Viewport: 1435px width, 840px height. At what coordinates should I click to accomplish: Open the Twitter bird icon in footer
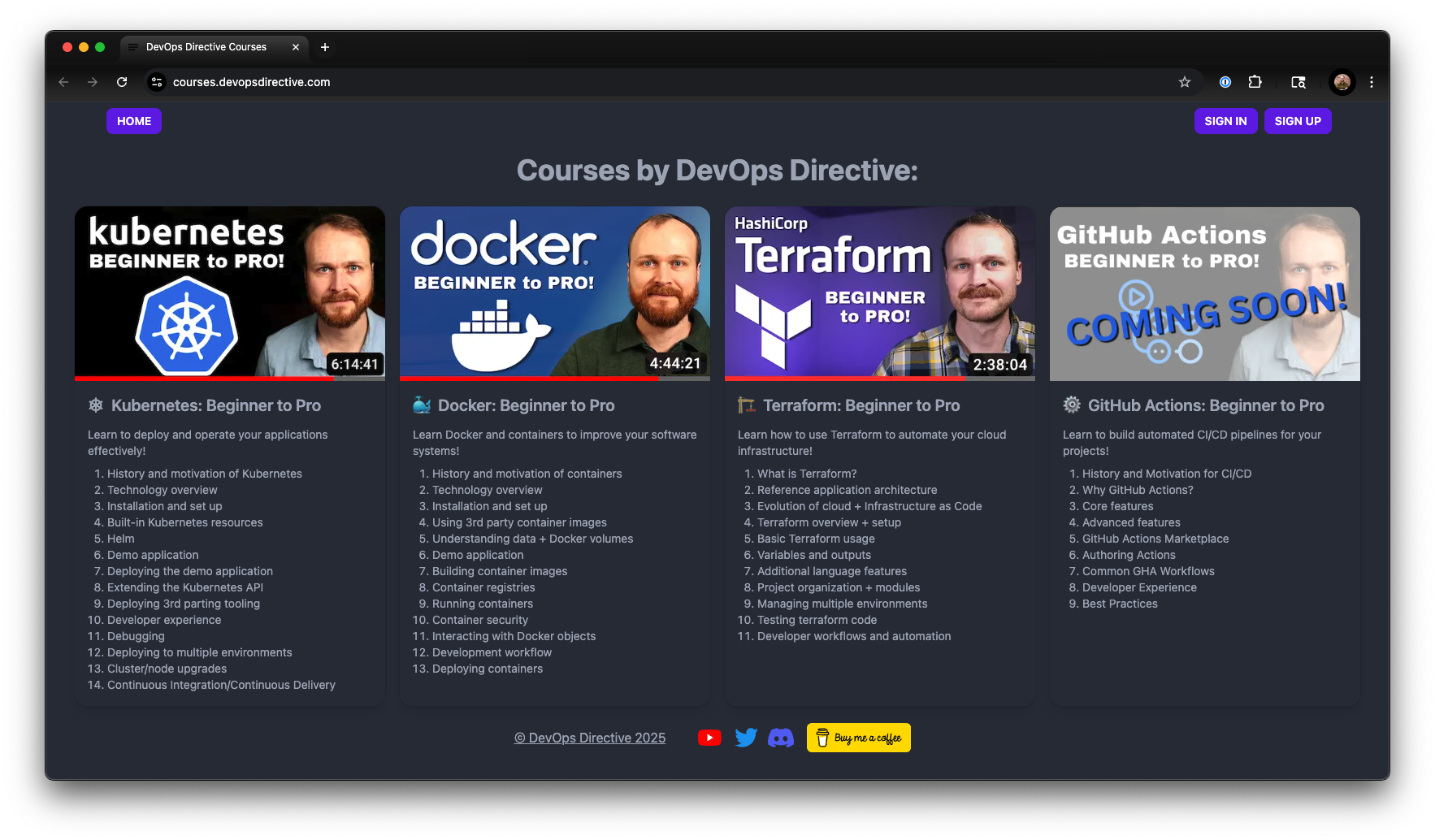746,738
